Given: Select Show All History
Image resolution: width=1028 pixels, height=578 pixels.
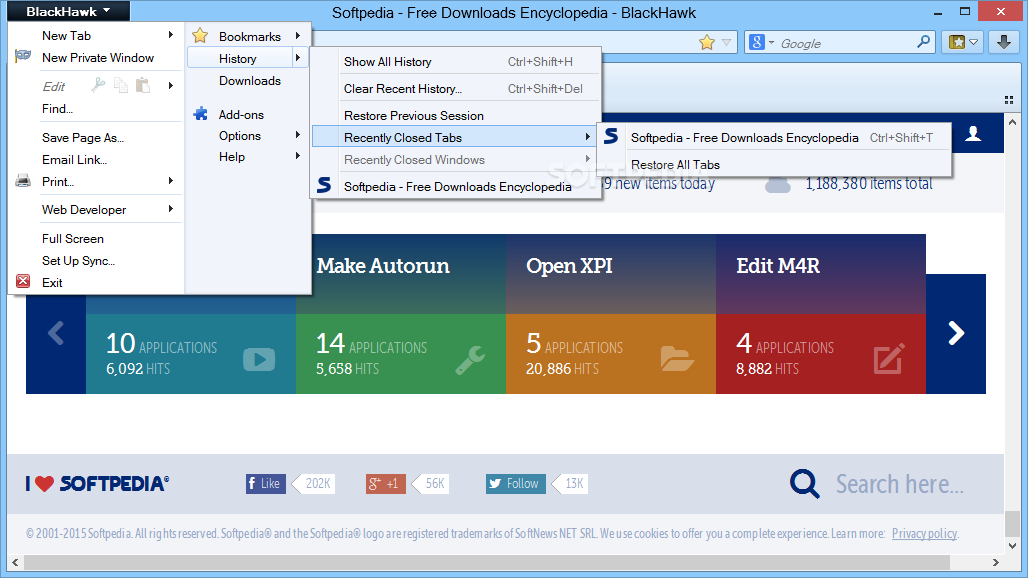Looking at the screenshot, I should point(456,62).
